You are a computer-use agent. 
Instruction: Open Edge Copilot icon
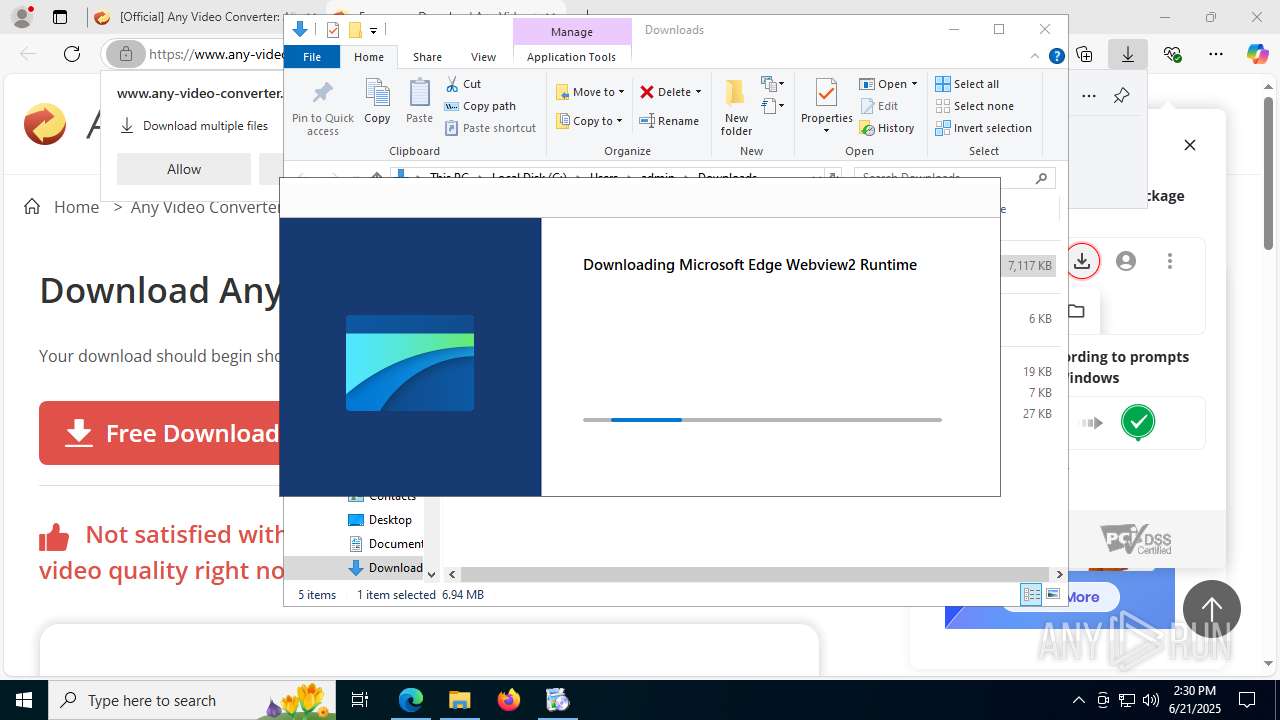[1257, 54]
